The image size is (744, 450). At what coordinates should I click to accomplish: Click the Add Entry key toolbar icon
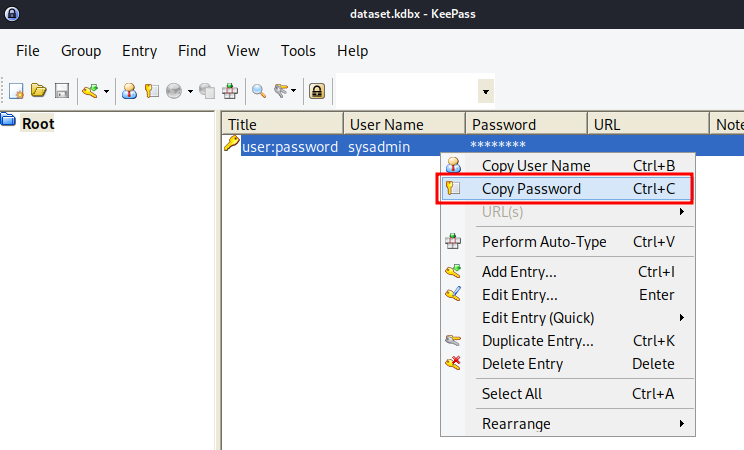(90, 90)
